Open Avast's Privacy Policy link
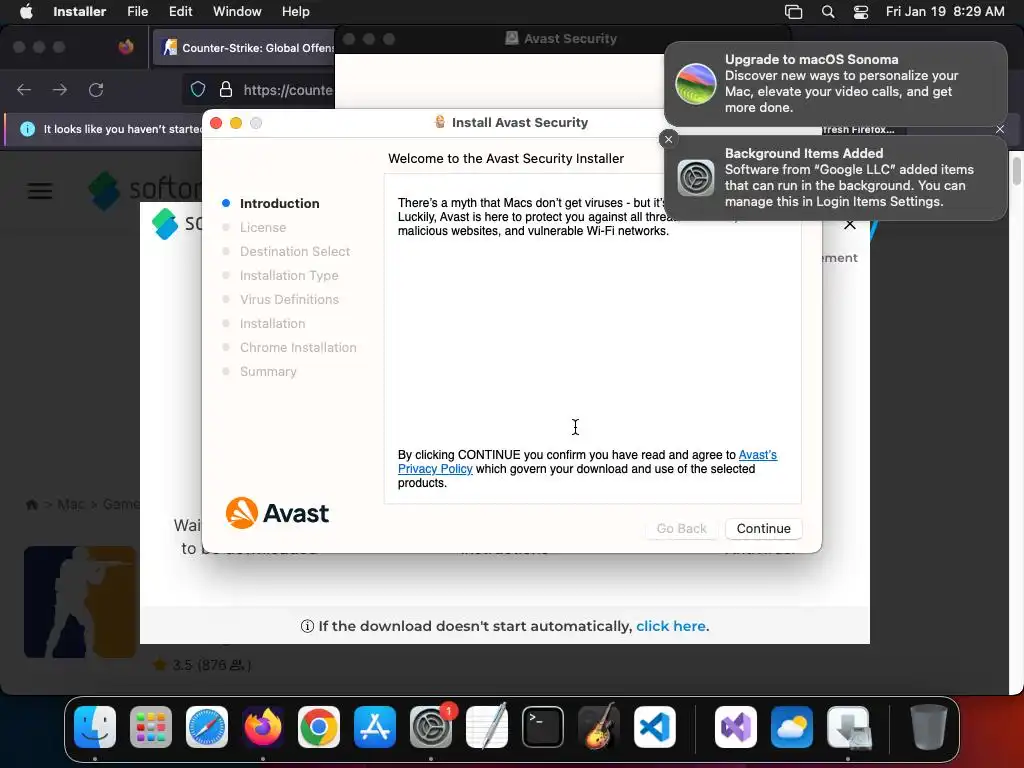This screenshot has height=768, width=1024. (758, 455)
